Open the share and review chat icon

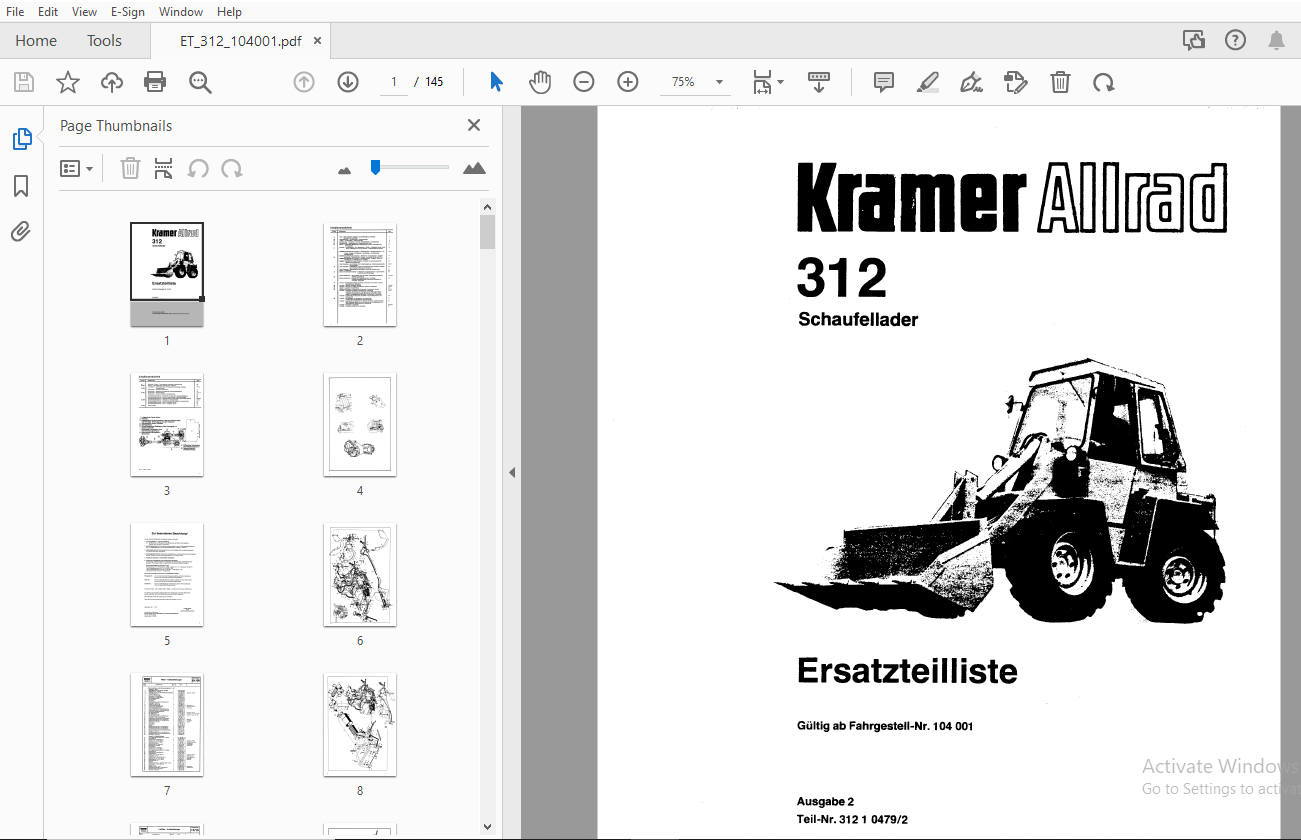[x=1194, y=40]
